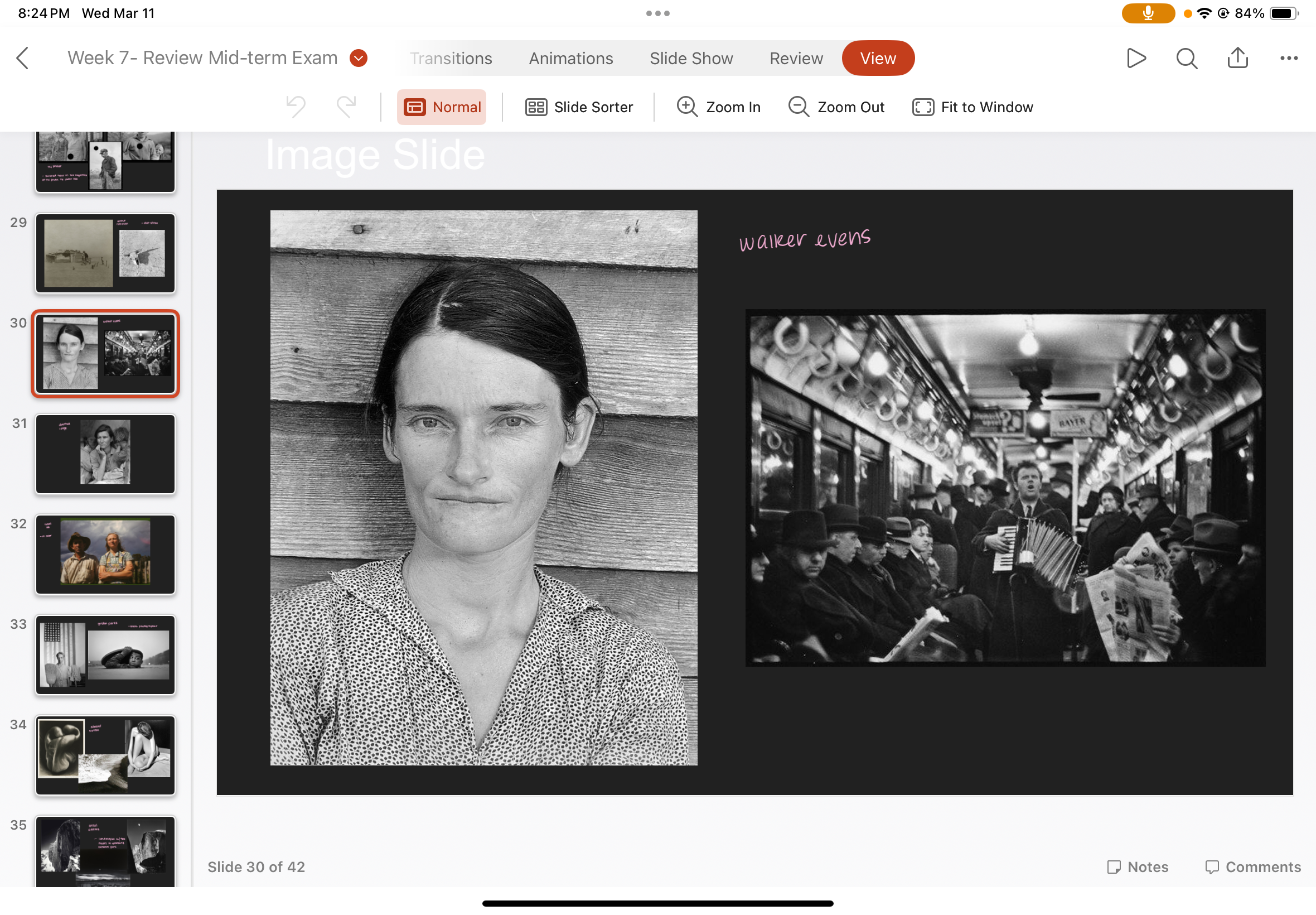Zoom Out of the slide
Screen dimensions: 1316x915
click(836, 107)
